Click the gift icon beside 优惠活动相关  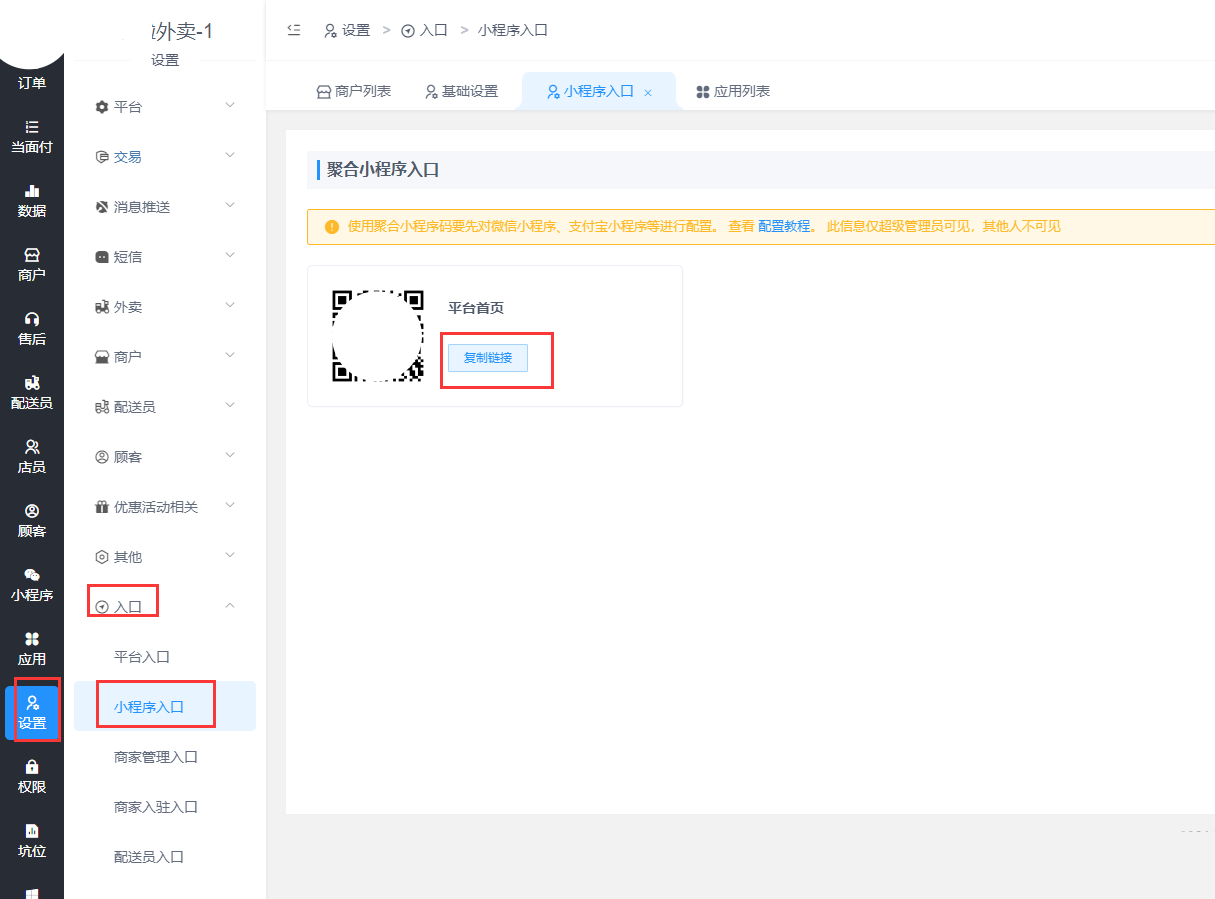coord(101,507)
